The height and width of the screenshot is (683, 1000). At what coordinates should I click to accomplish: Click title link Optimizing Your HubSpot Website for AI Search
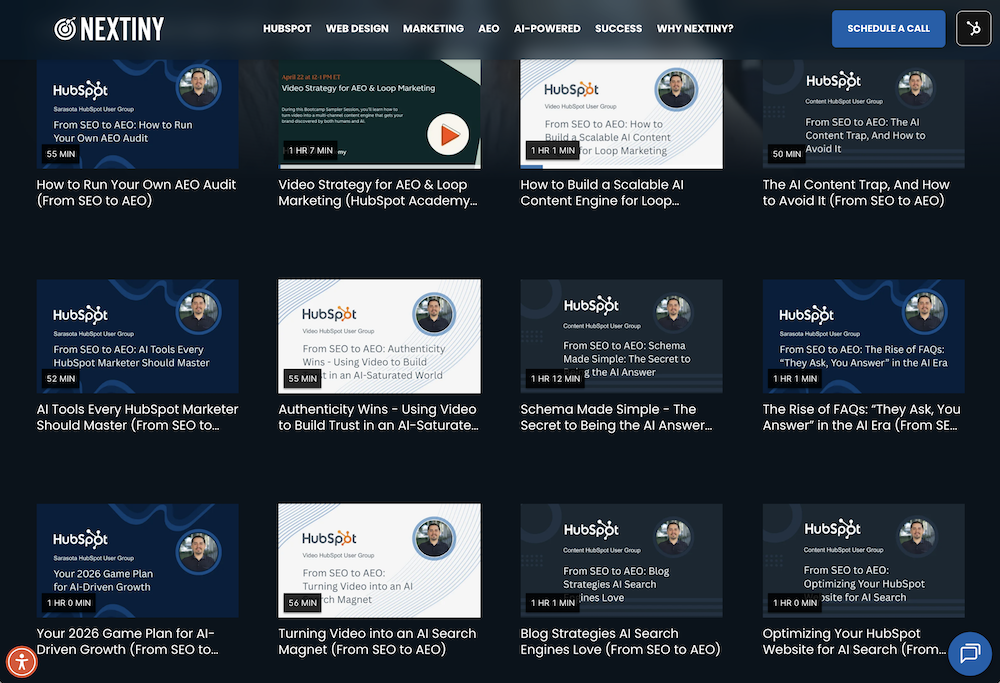pyautogui.click(x=855, y=642)
